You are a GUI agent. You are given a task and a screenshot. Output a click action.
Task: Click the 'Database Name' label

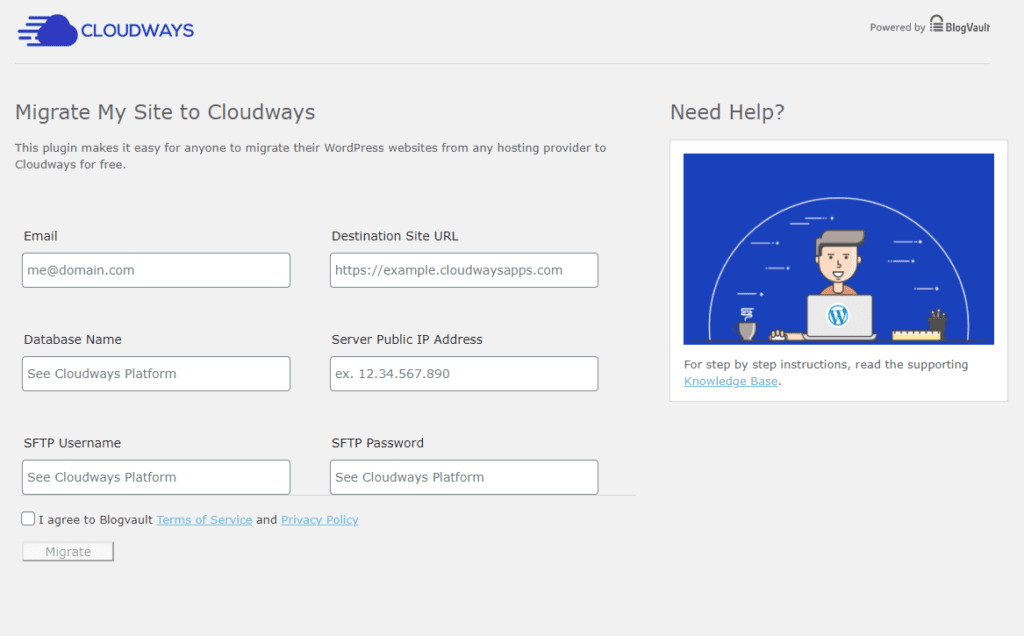(72, 340)
